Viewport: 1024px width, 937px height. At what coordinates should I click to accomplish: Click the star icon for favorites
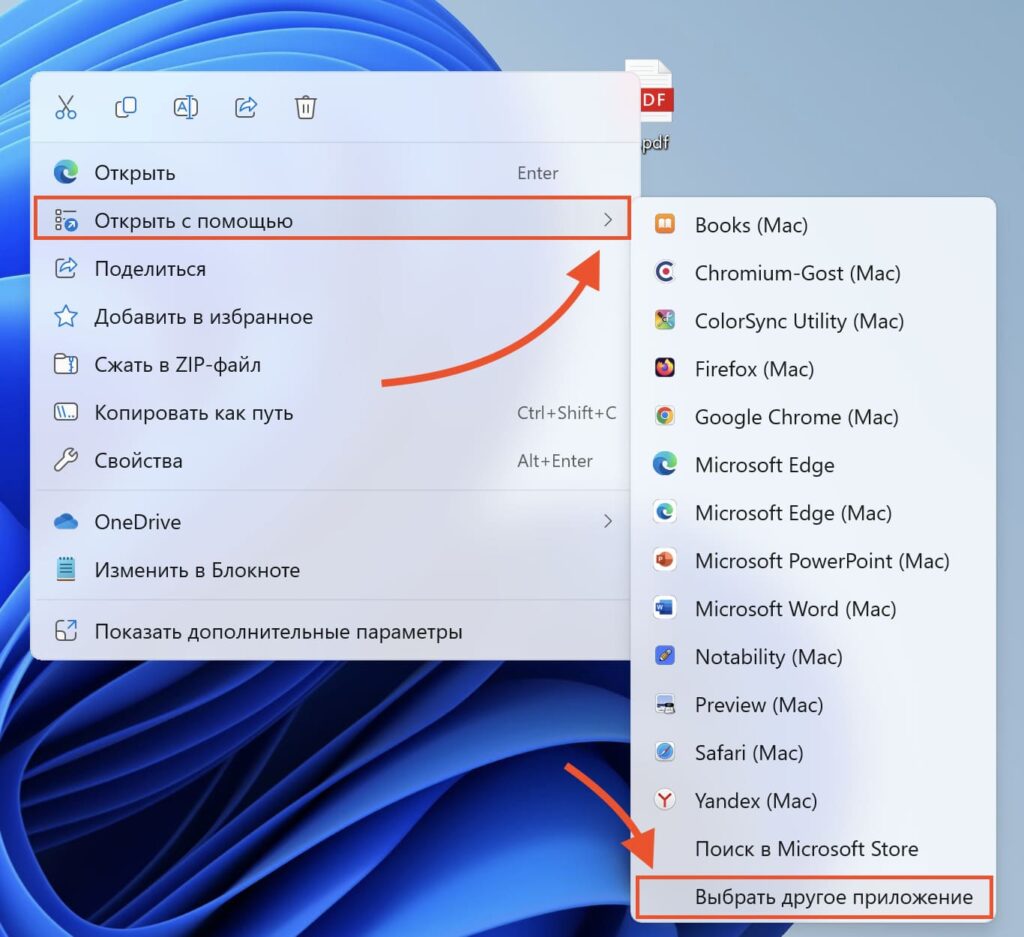tap(65, 317)
